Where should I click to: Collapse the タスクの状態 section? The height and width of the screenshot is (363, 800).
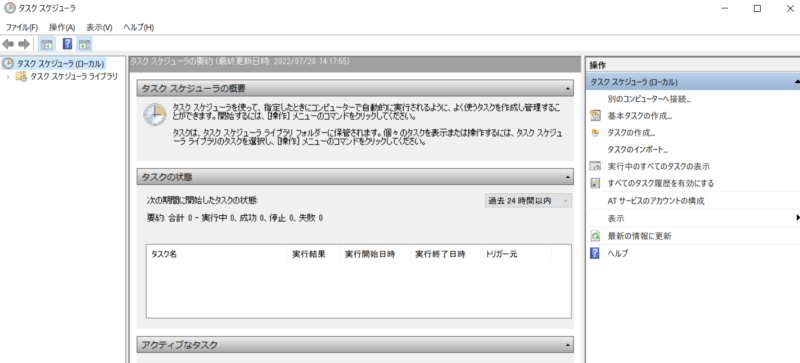tap(568, 177)
